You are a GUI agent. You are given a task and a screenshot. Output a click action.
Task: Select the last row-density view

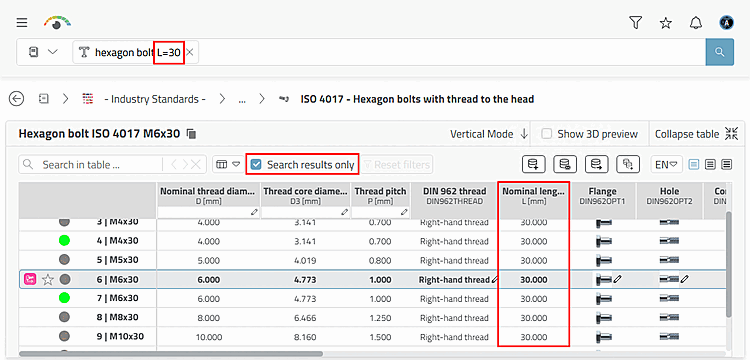pyautogui.click(x=727, y=165)
